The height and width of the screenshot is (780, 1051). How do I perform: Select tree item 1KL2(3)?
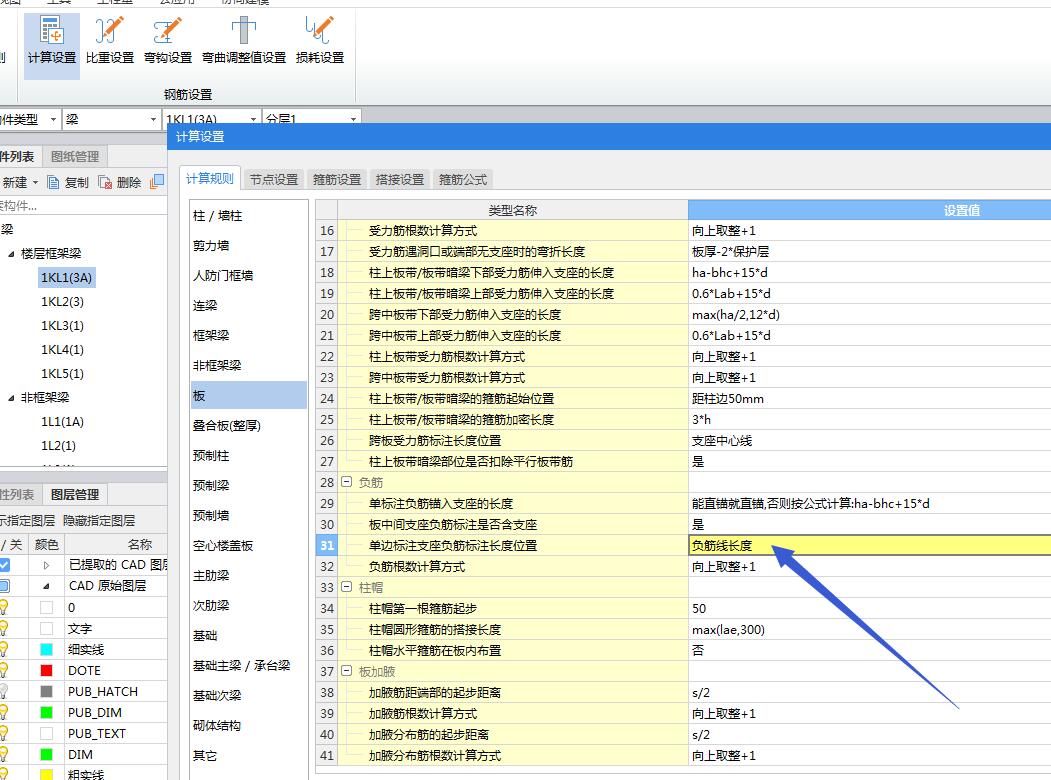[62, 302]
